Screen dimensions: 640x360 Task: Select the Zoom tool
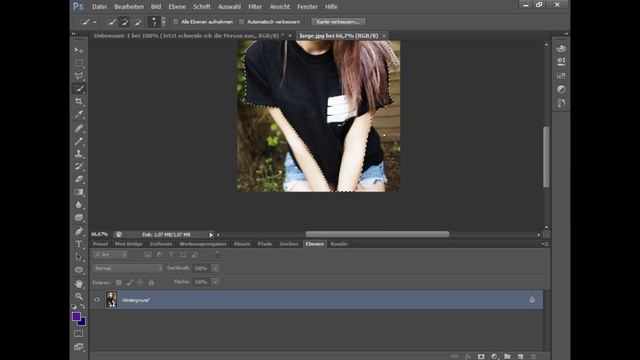tap(79, 296)
